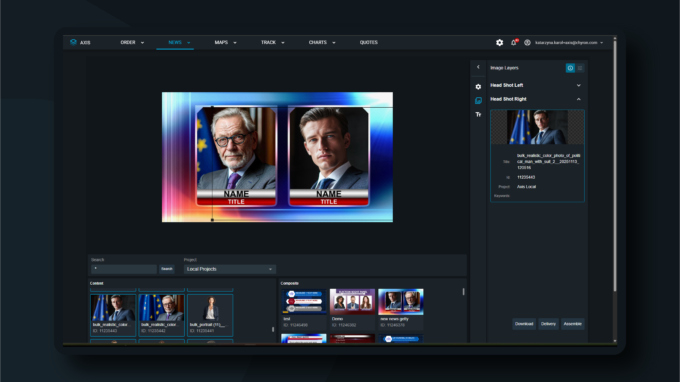The width and height of the screenshot is (680, 382).
Task: Click the Download button
Action: (x=524, y=324)
